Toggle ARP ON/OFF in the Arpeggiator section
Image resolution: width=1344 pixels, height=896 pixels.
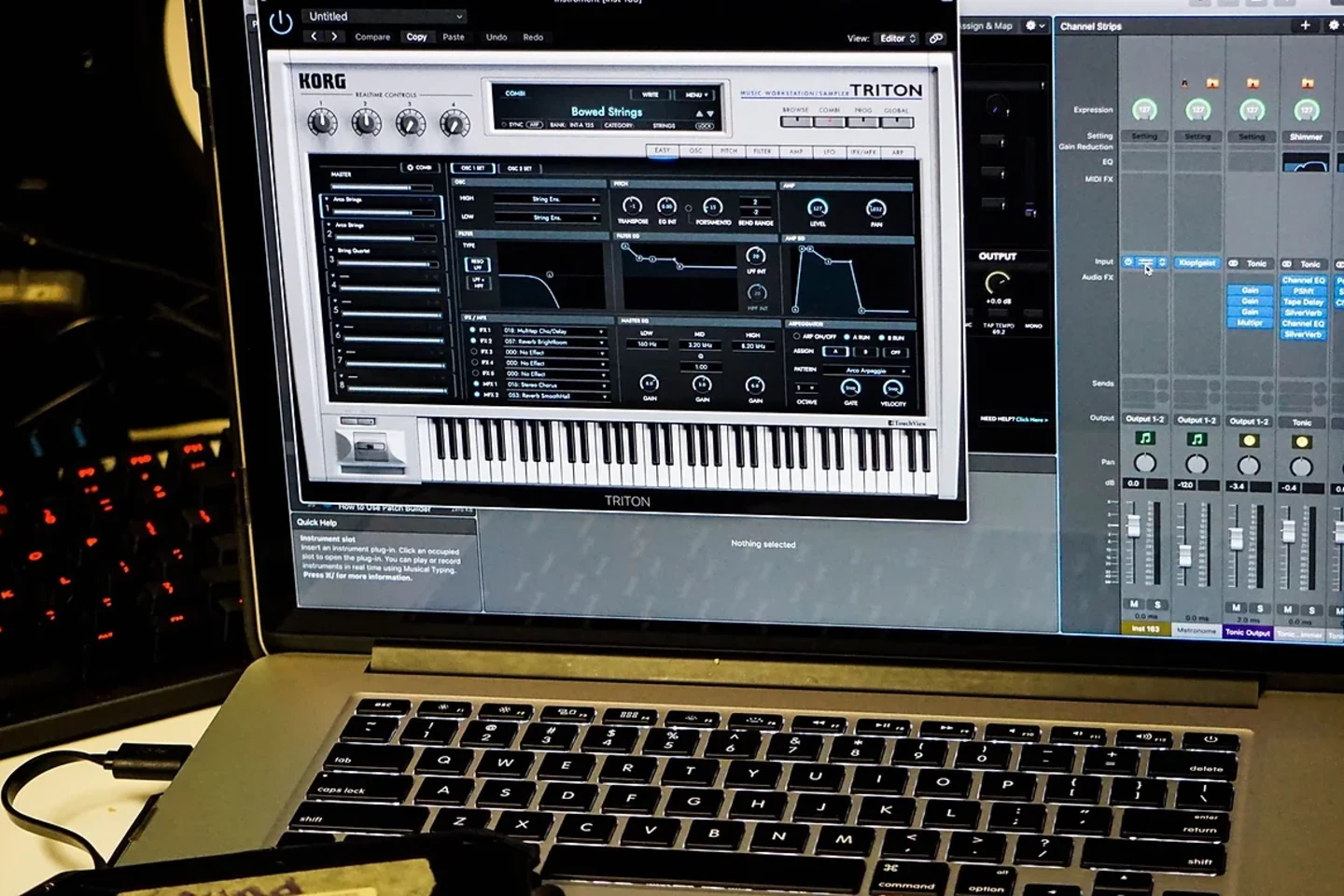point(796,336)
